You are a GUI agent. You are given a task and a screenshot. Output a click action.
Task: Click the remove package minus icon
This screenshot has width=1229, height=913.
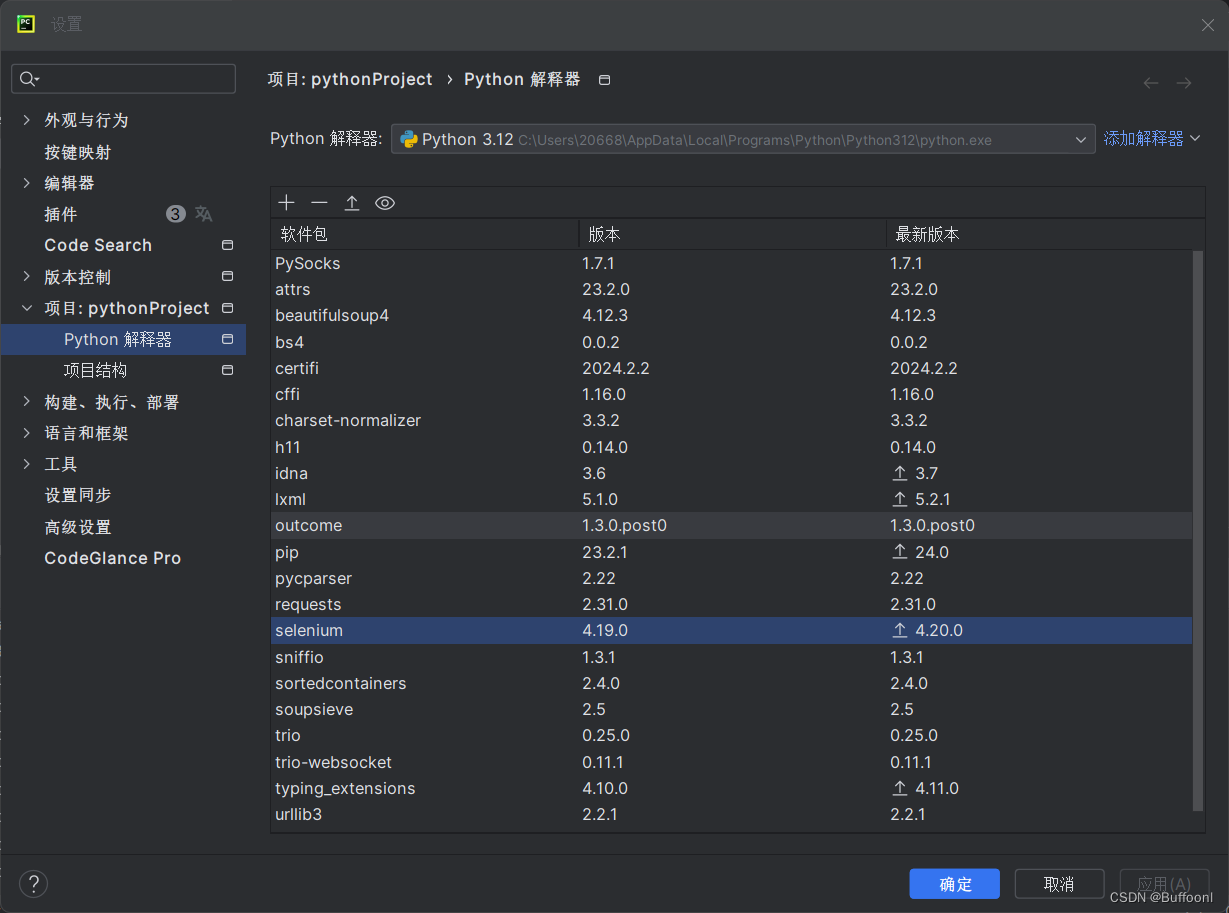coord(319,203)
